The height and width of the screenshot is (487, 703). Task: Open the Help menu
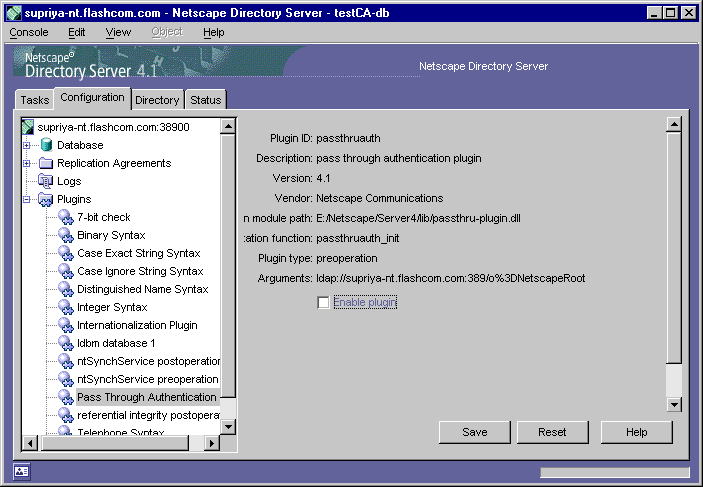click(213, 32)
